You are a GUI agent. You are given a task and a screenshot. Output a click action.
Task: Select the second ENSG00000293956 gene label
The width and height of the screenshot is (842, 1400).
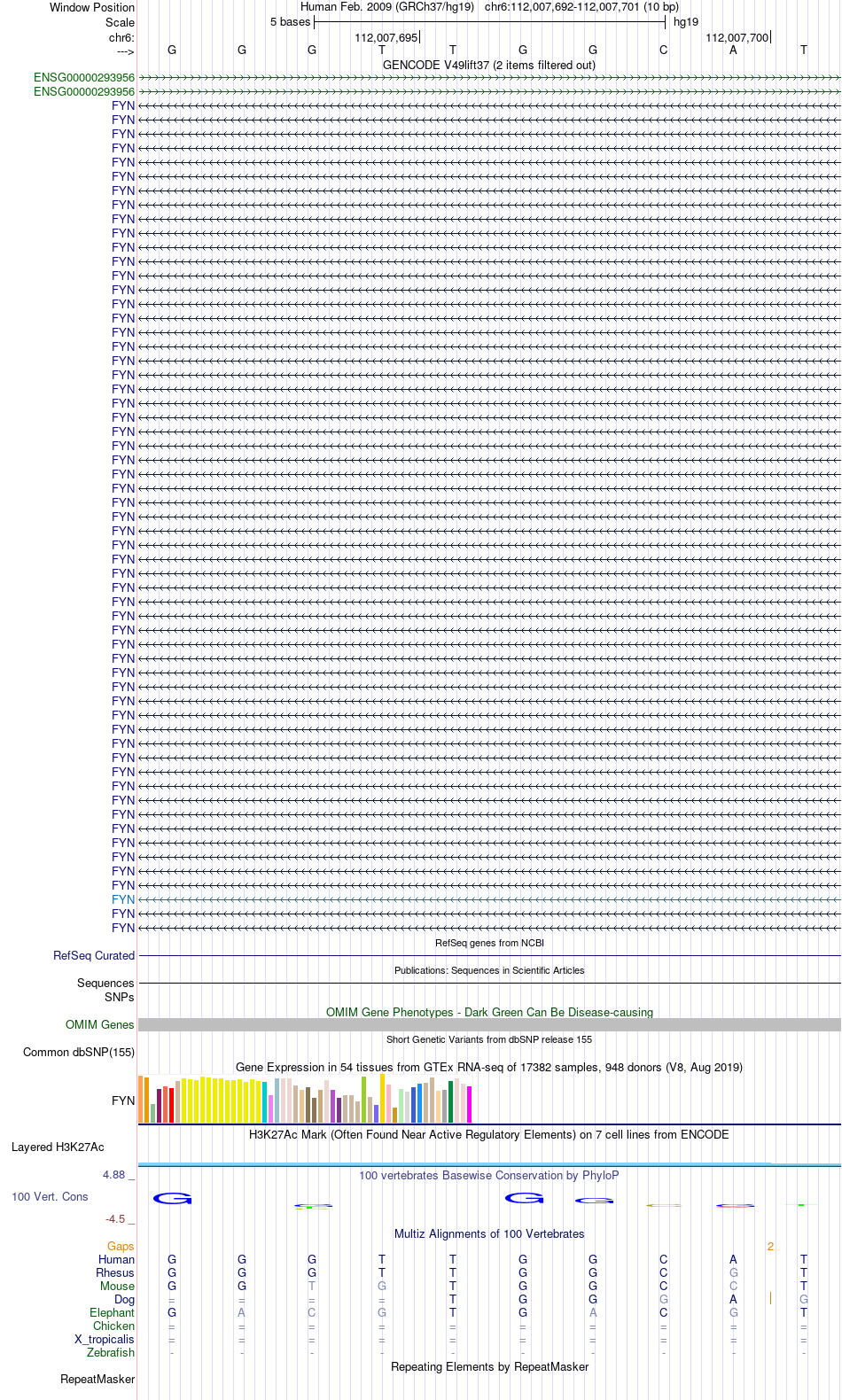pyautogui.click(x=84, y=91)
